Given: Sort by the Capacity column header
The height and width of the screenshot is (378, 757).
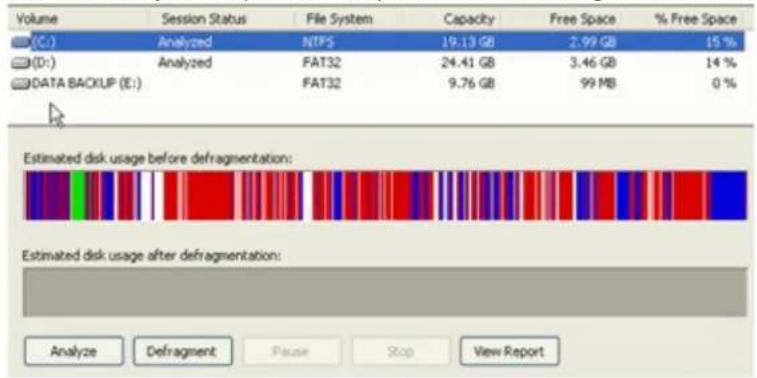Looking at the screenshot, I should point(469,19).
